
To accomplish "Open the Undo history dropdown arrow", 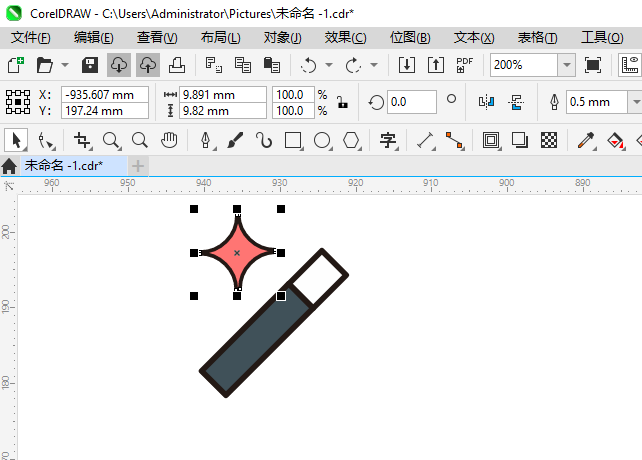I will tap(329, 65).
